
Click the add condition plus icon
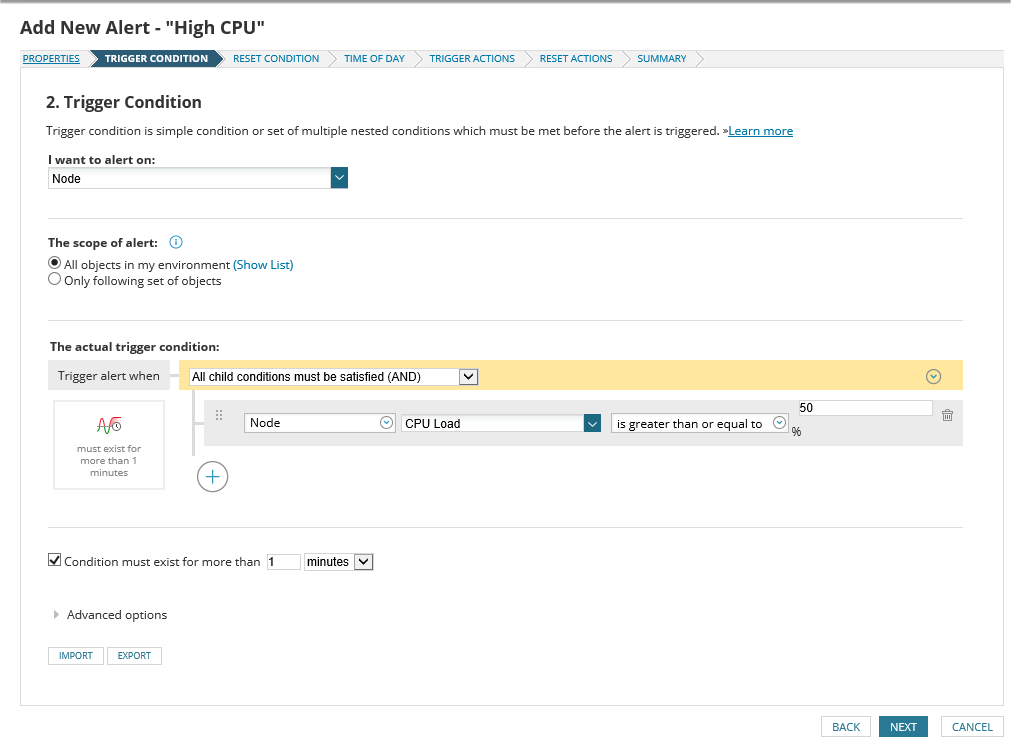pos(212,476)
